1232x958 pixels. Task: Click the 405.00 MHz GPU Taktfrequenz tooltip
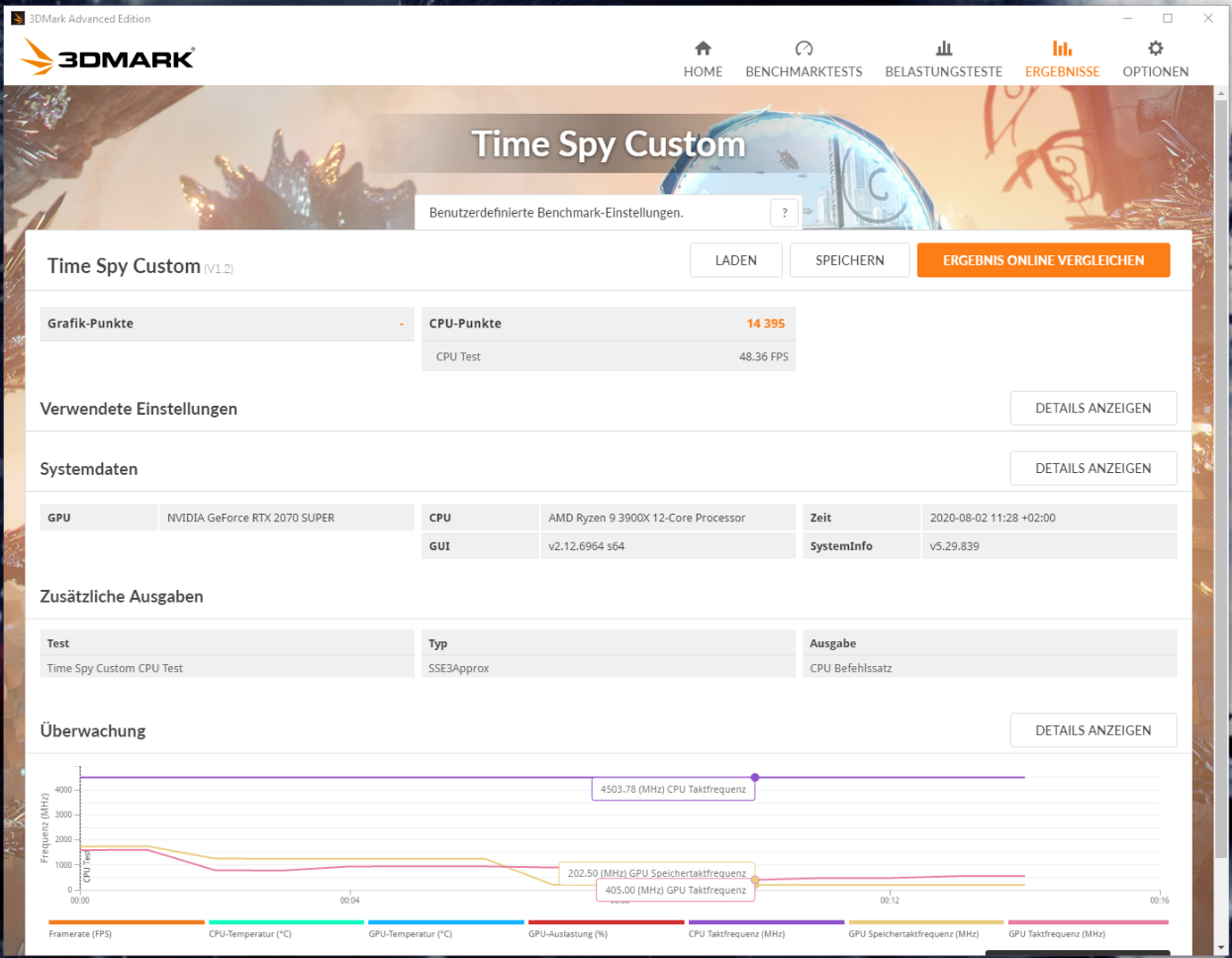pyautogui.click(x=676, y=891)
